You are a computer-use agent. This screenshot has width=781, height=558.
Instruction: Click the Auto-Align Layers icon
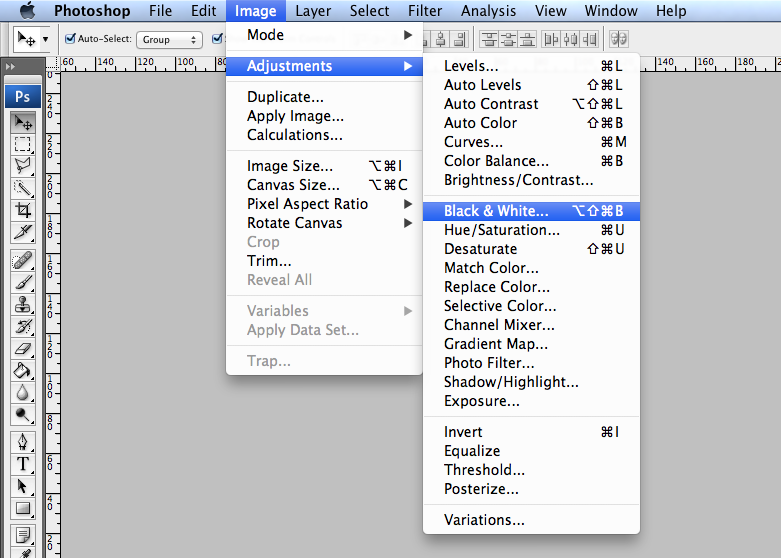(x=619, y=39)
